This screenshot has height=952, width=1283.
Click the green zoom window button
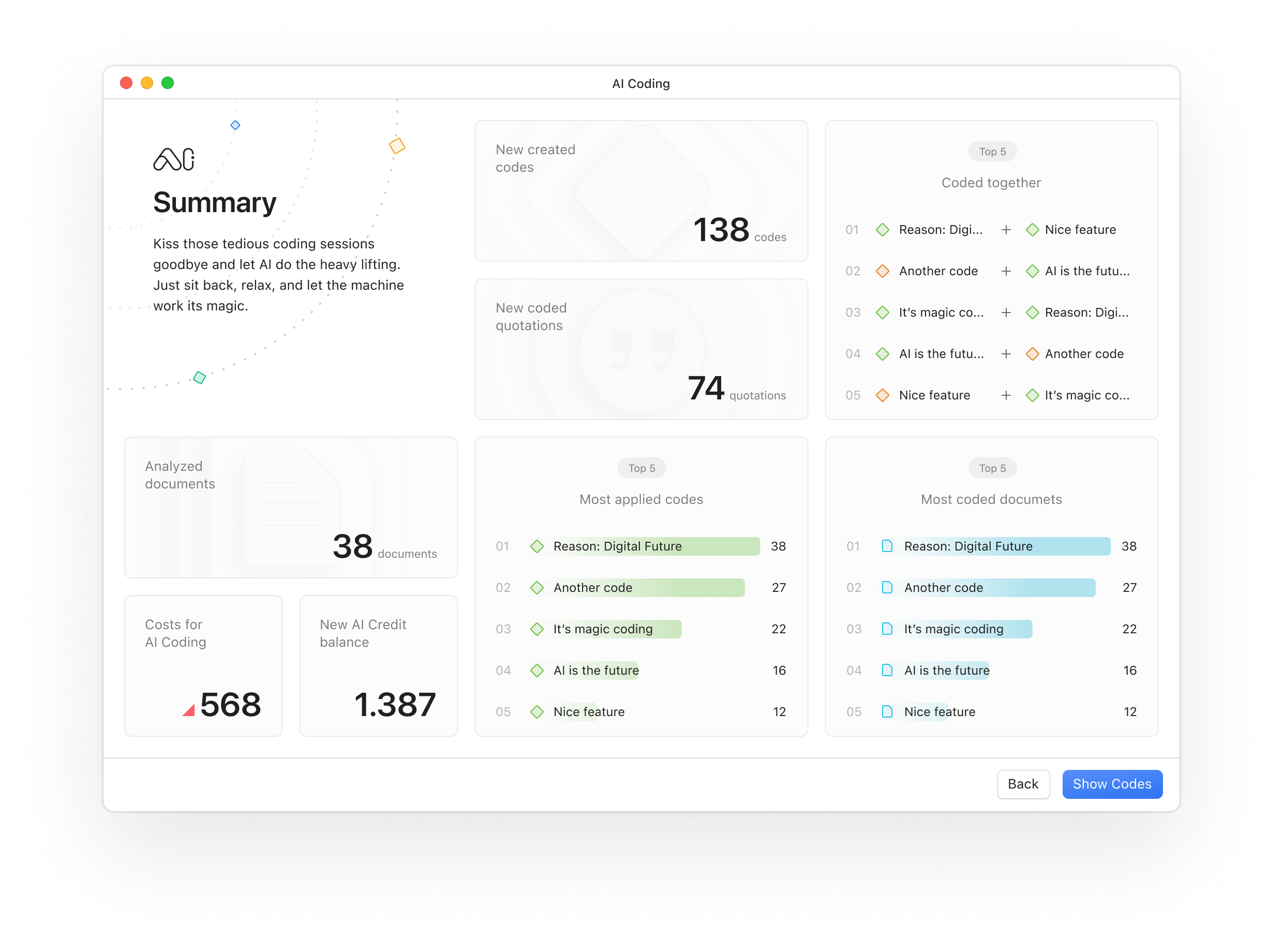pyautogui.click(x=168, y=83)
